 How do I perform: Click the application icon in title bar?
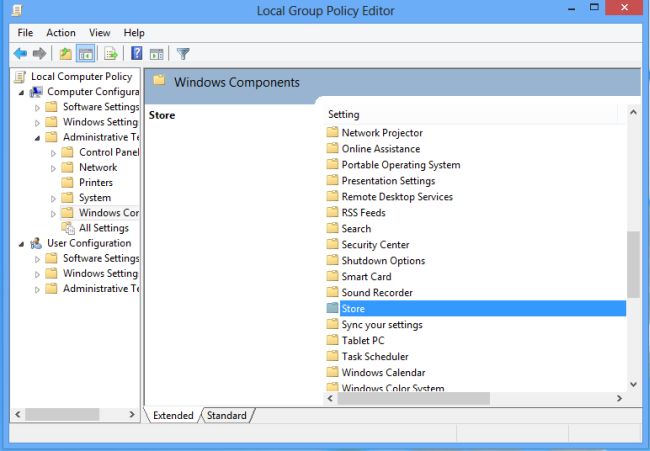coord(17,10)
